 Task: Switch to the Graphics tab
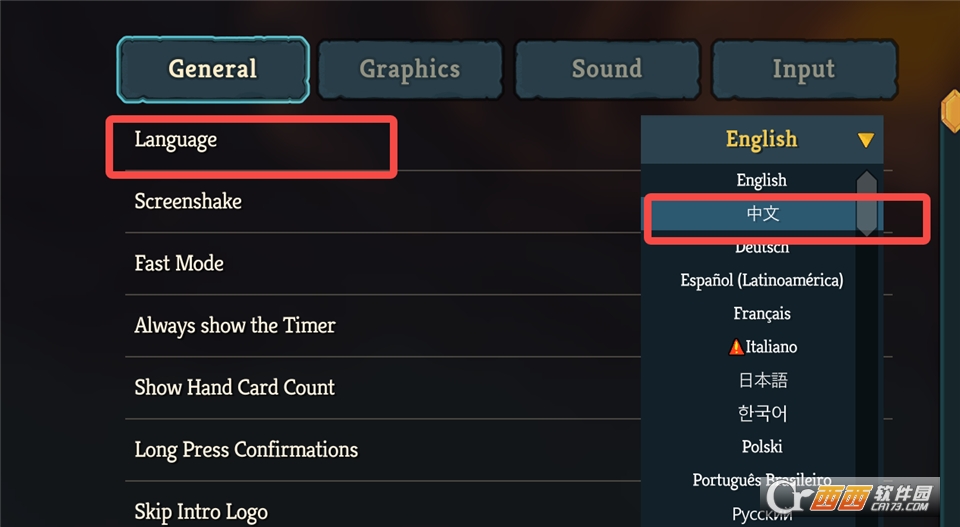click(410, 69)
